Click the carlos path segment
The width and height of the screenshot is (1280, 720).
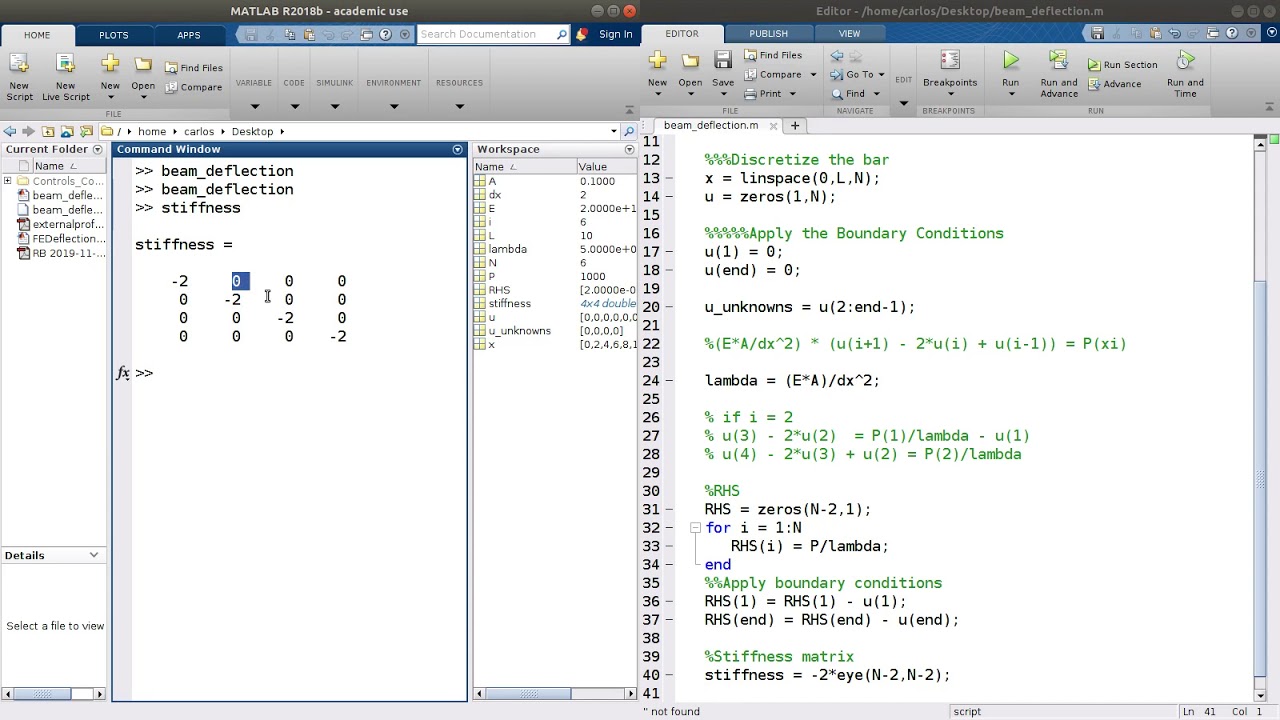click(x=199, y=131)
